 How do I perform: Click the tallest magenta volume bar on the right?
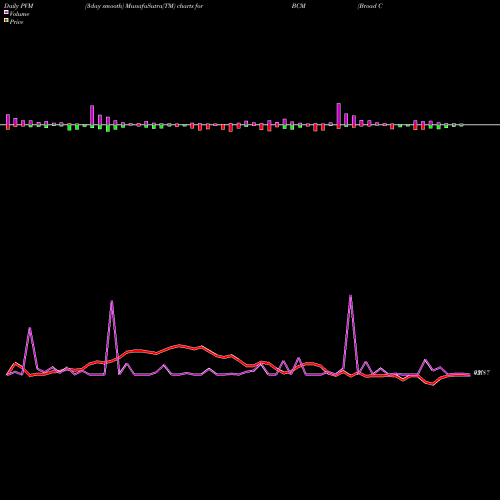click(339, 114)
